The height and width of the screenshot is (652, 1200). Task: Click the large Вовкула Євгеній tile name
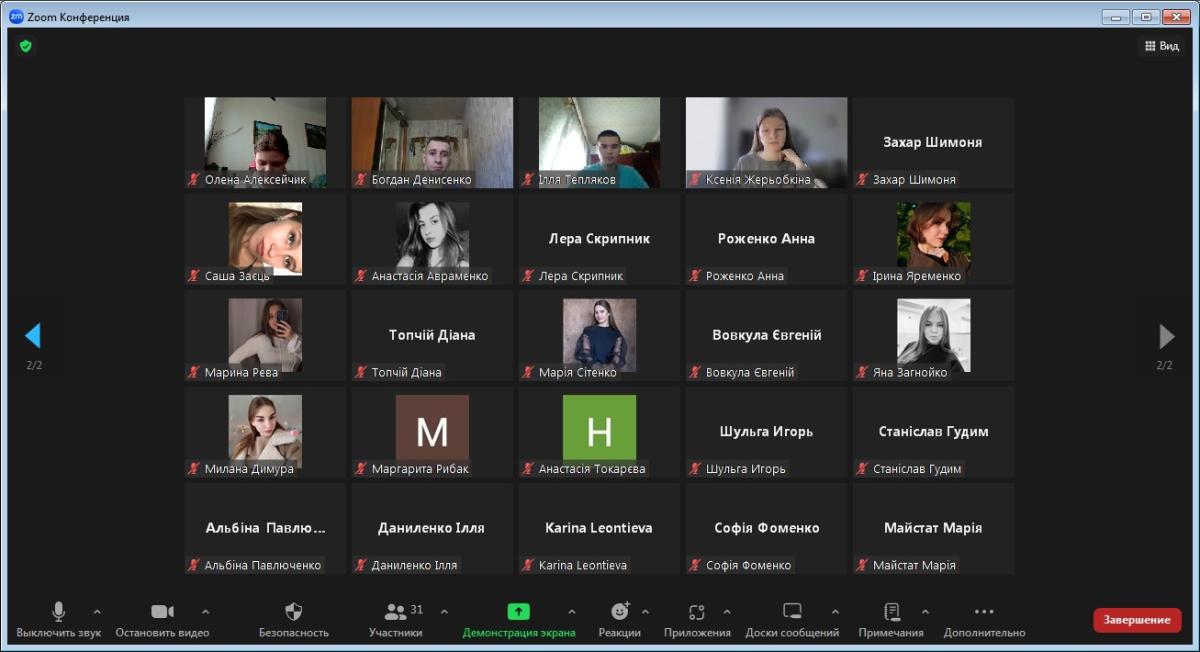point(766,335)
